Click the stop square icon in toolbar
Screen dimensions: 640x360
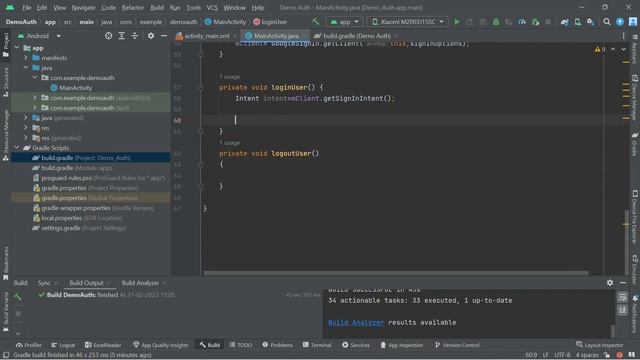tap(548, 22)
